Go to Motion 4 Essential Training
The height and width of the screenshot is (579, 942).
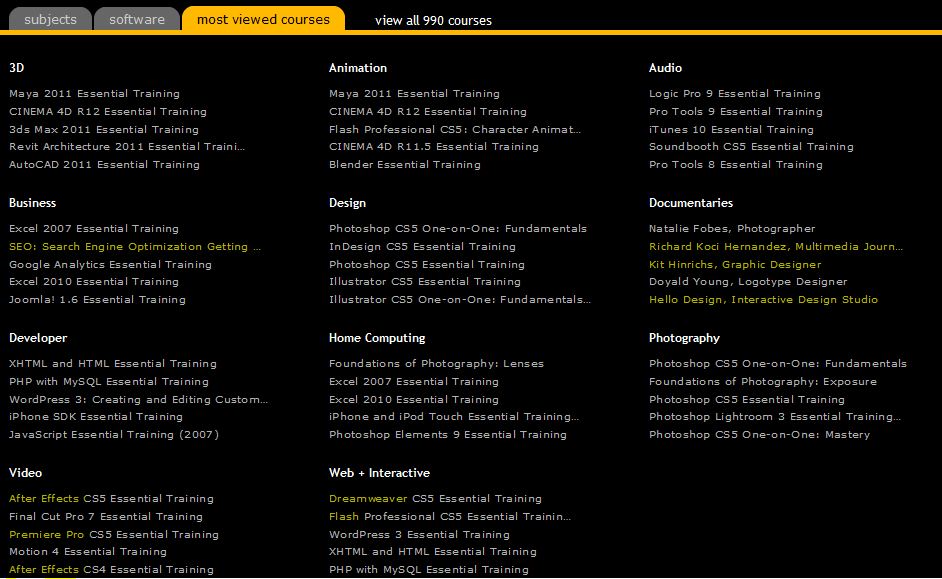point(88,552)
